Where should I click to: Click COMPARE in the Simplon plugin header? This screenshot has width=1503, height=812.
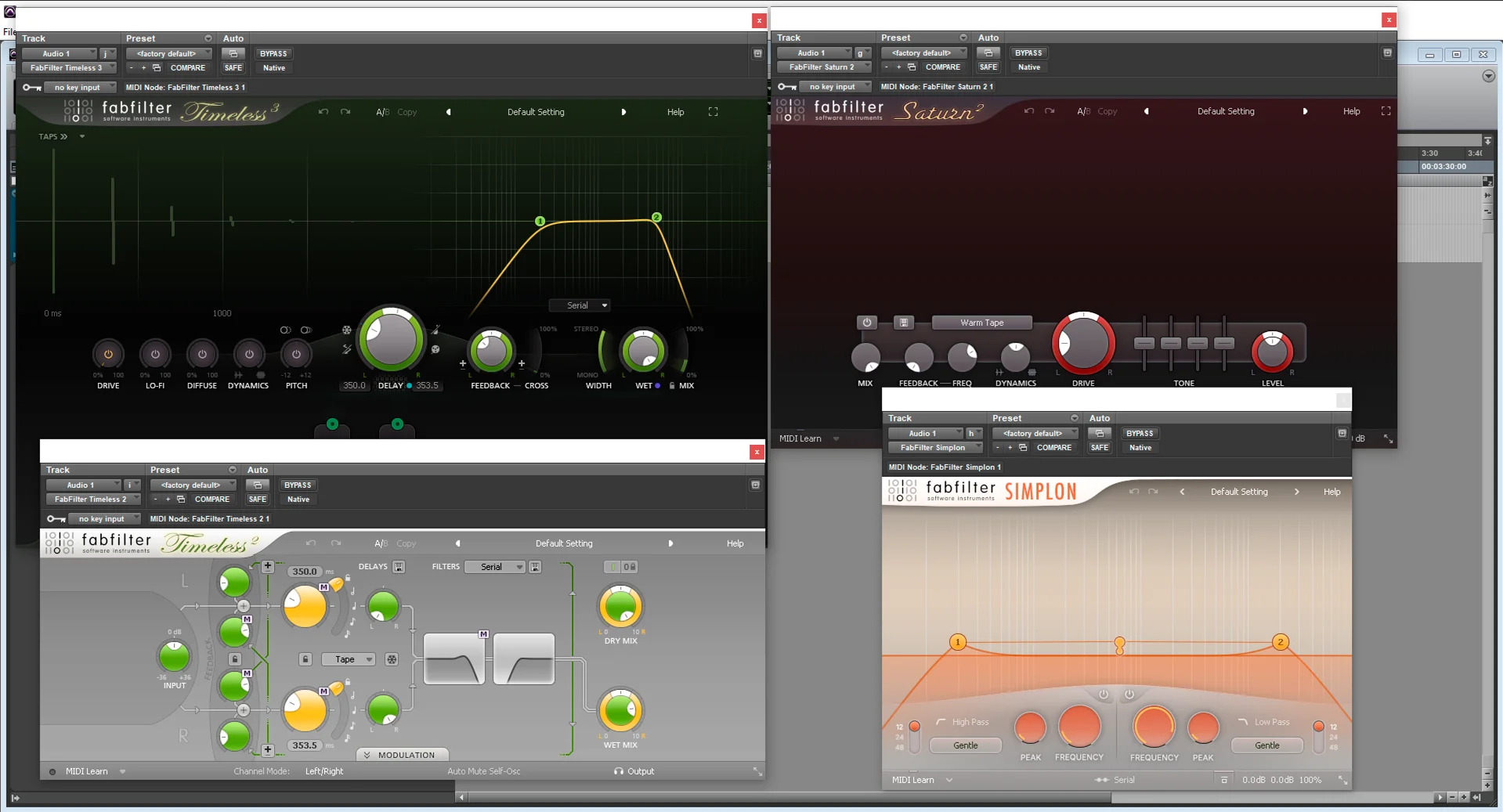pos(1053,448)
